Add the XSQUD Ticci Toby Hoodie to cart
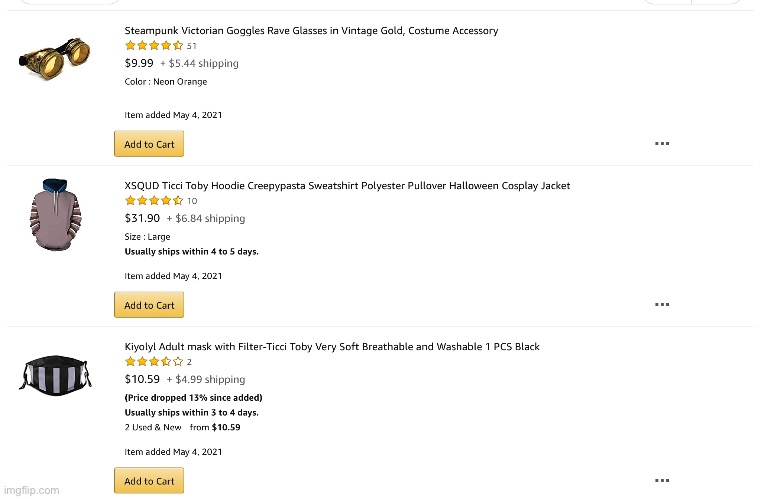The image size is (761, 499). (149, 305)
